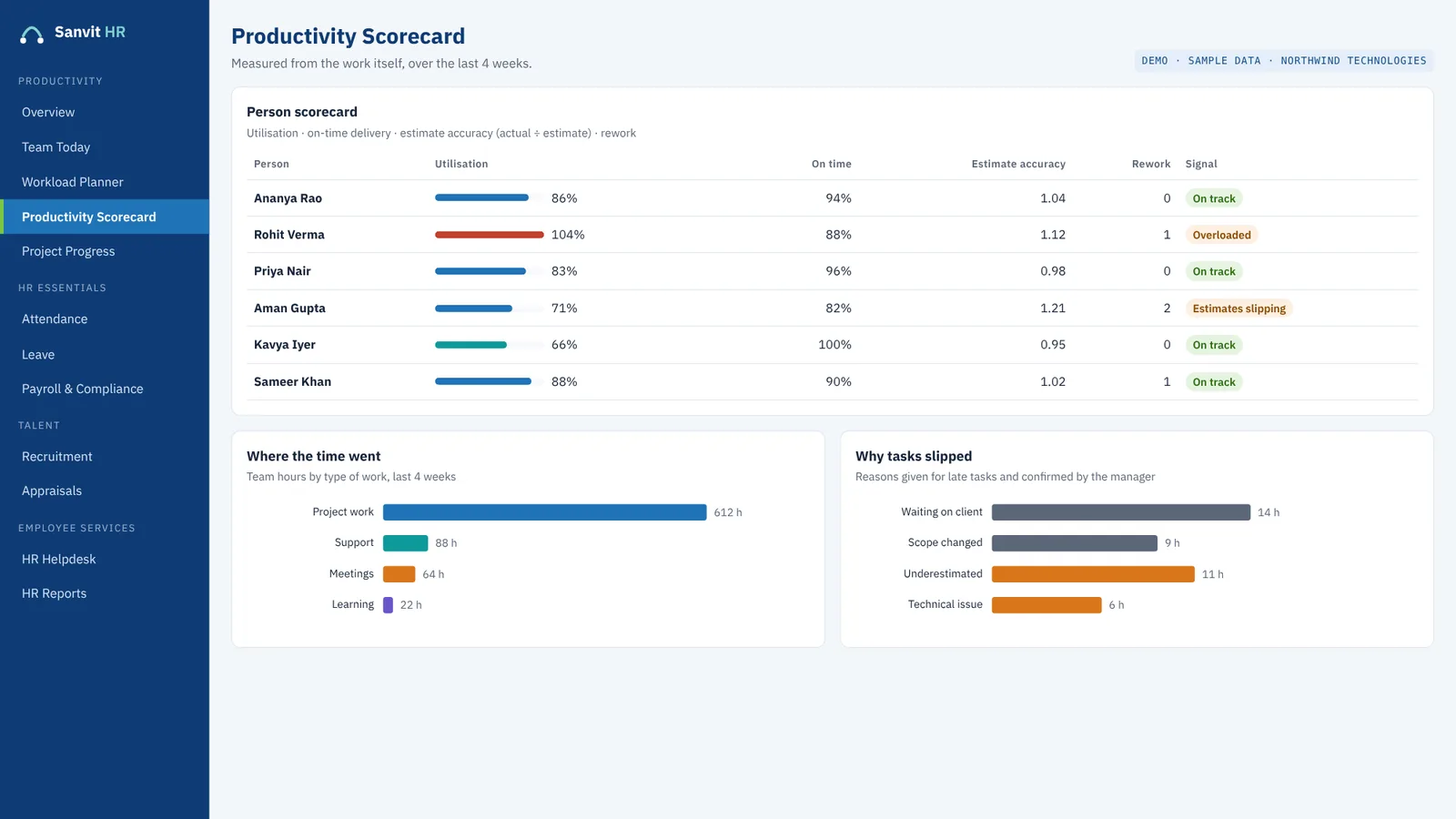Click the Estimates slipping badge
1456x819 pixels.
(x=1239, y=308)
